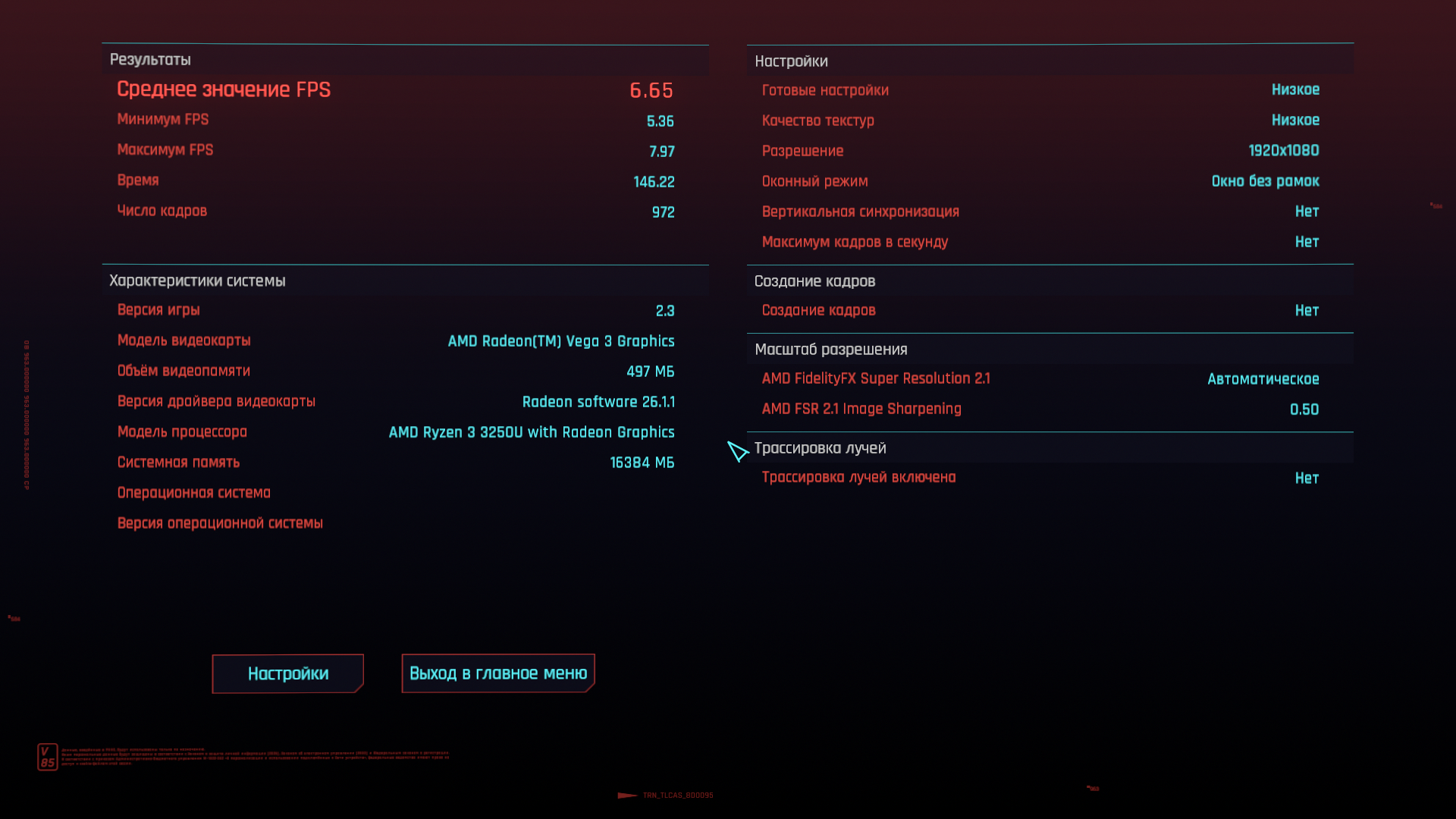Click Готовые настройки value Низкое

(x=1295, y=89)
